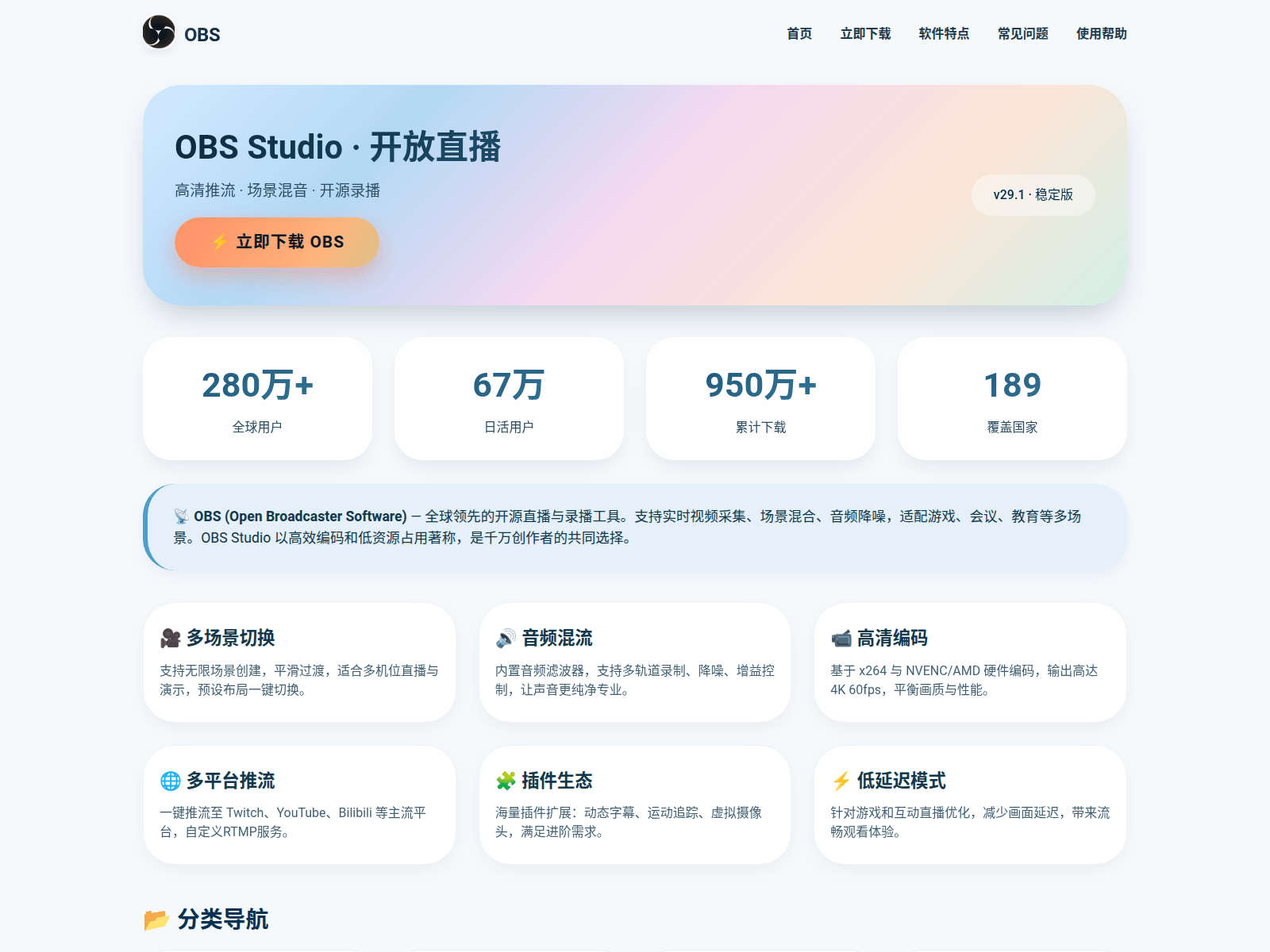Click the 插件生态 card title
1270x952 pixels.
[x=557, y=781]
